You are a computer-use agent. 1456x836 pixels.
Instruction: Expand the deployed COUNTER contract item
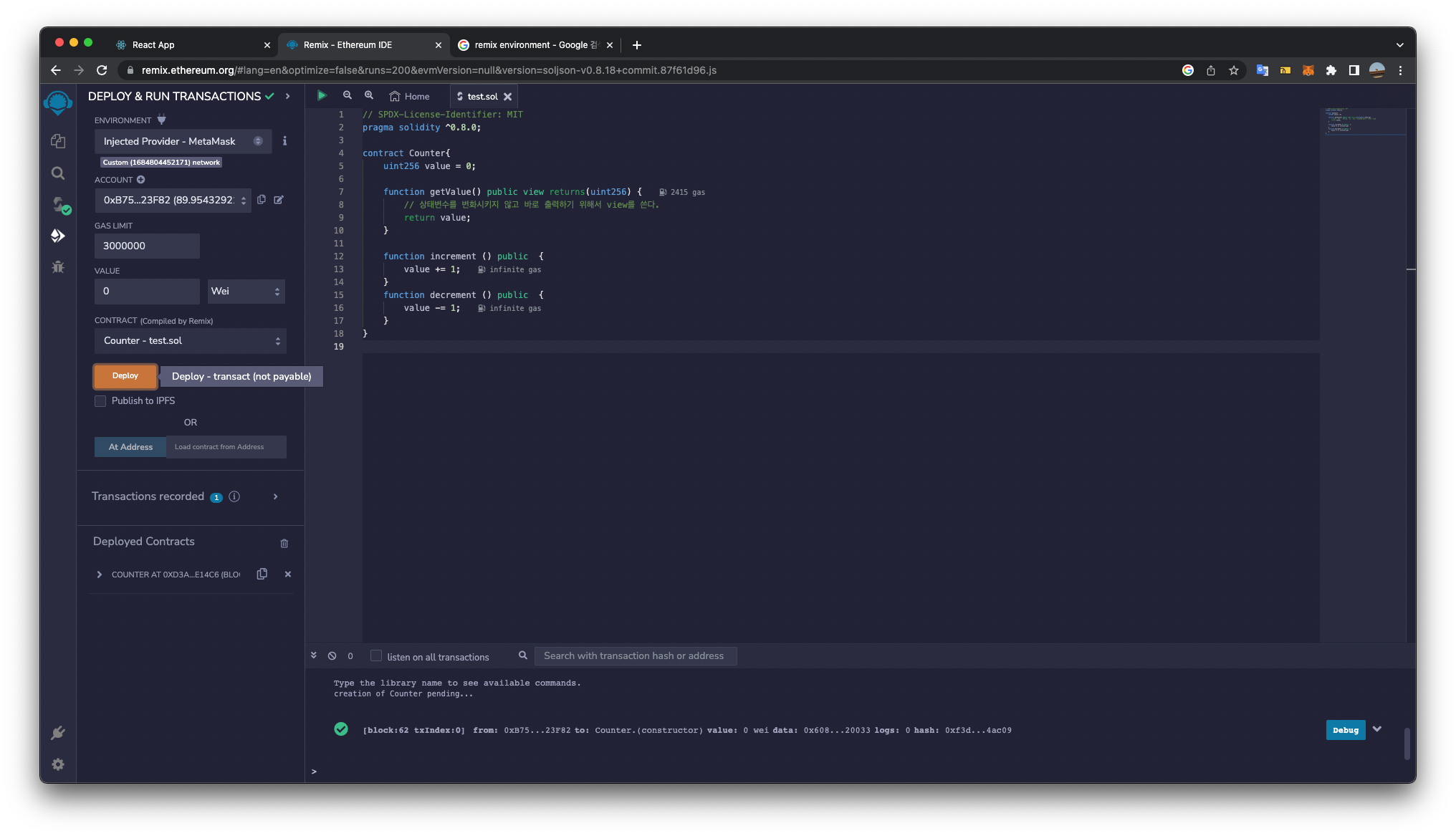[x=100, y=575]
